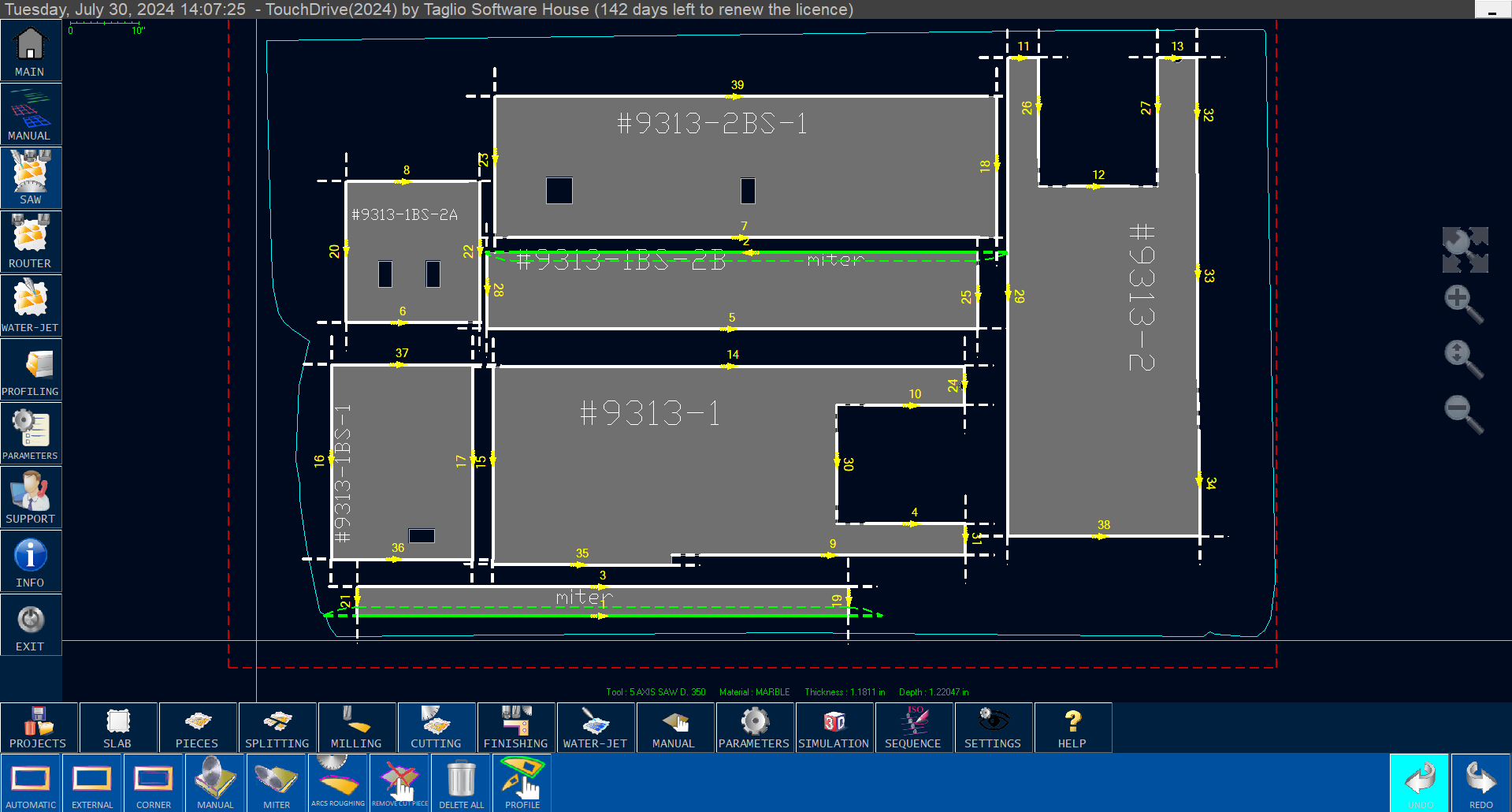The height and width of the screenshot is (812, 1512).
Task: Open WATER-JET in the middle toolbar
Action: pos(596,728)
